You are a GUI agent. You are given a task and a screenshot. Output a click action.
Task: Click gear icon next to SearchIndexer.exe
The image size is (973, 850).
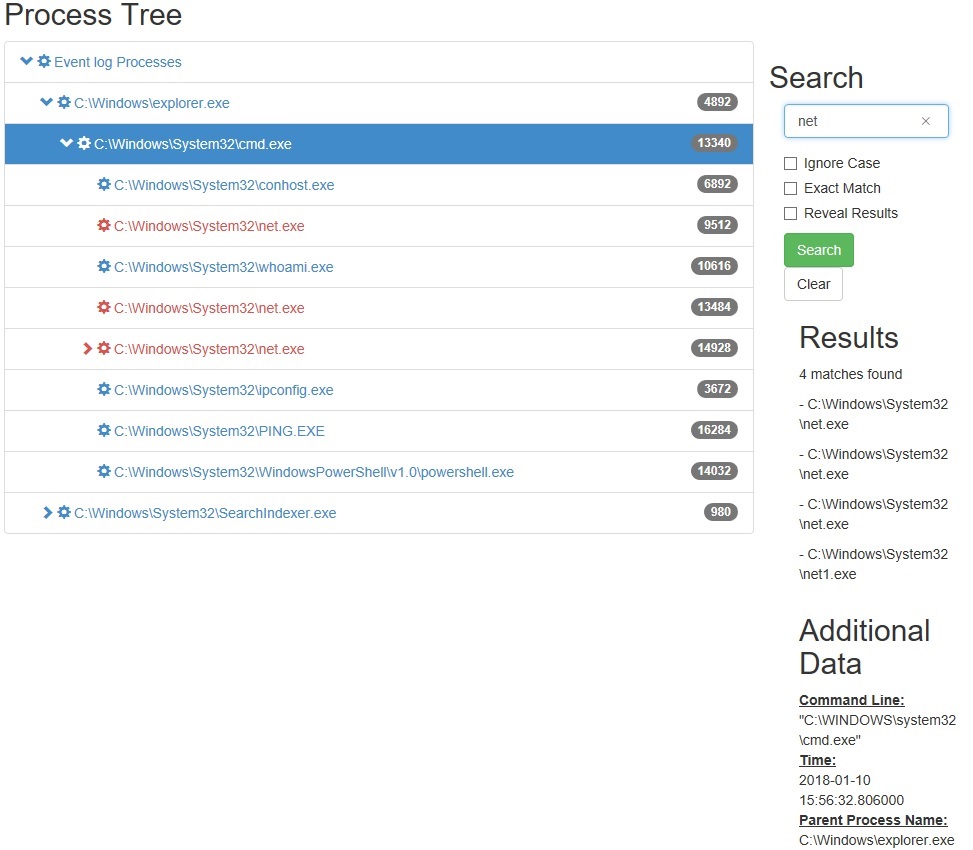click(64, 512)
